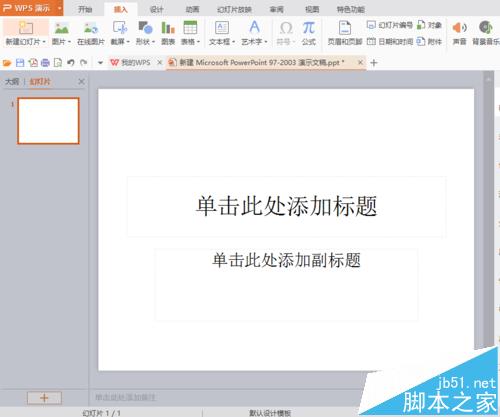500x417 pixels.
Task: Click the 默认设计模板 status bar text
Action: pyautogui.click(x=270, y=413)
